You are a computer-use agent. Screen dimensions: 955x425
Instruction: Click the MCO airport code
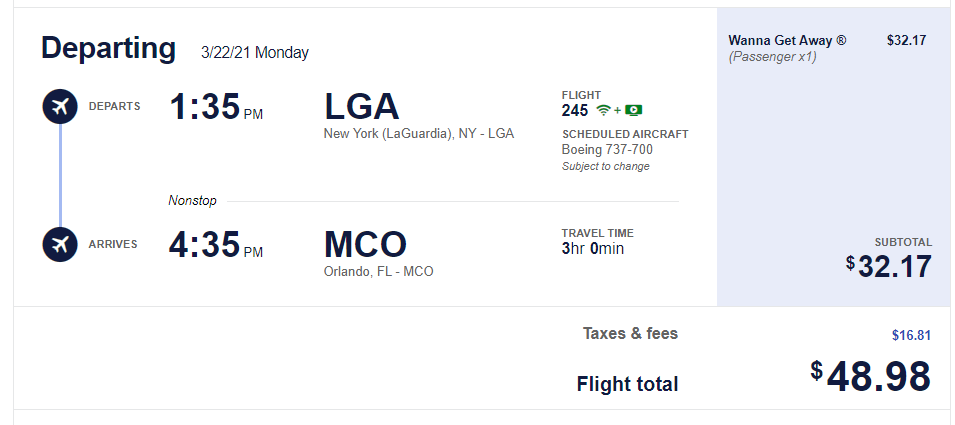click(365, 245)
